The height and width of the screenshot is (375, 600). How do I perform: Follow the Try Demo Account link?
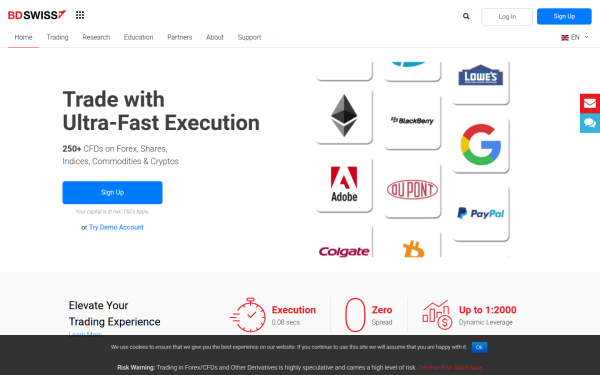click(116, 227)
